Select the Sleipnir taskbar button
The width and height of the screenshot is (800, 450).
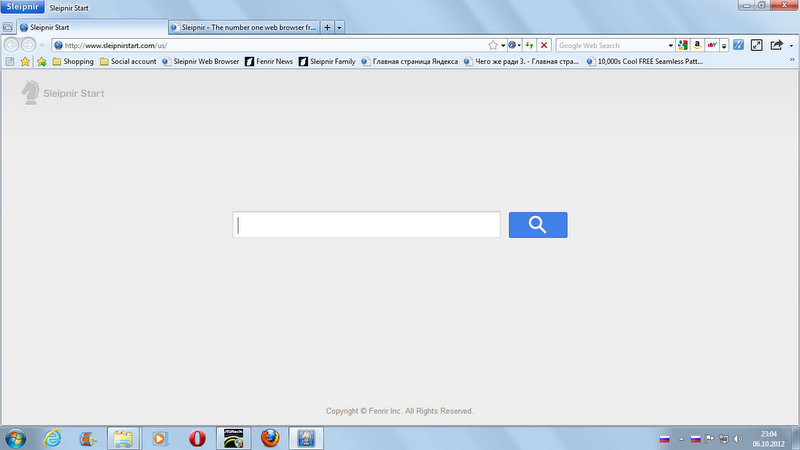pyautogui.click(x=306, y=438)
